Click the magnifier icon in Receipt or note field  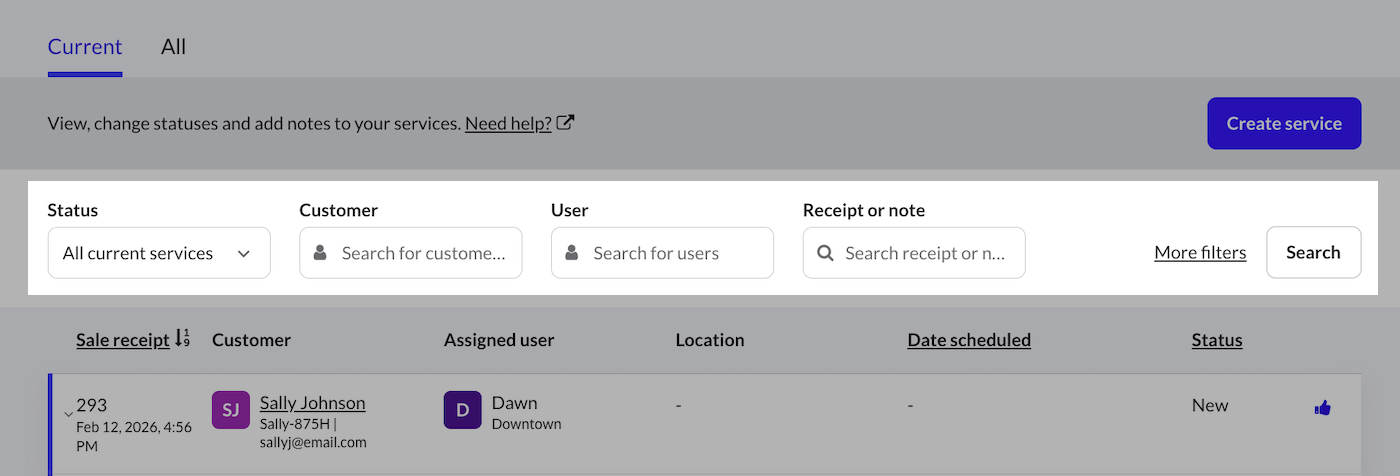point(825,253)
